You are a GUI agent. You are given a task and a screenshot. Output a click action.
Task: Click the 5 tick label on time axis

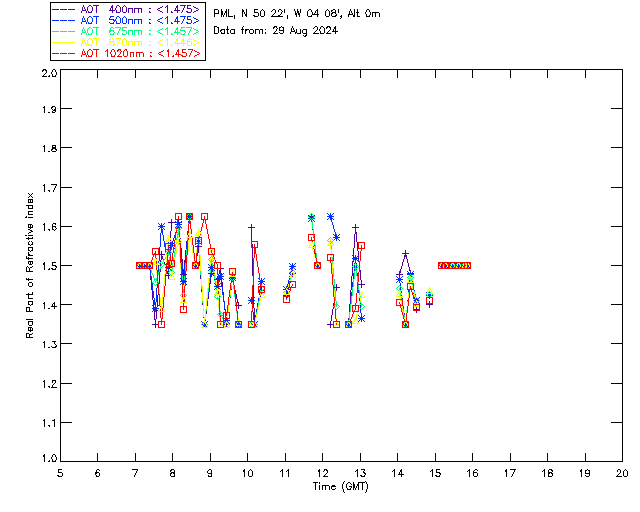coord(60,472)
